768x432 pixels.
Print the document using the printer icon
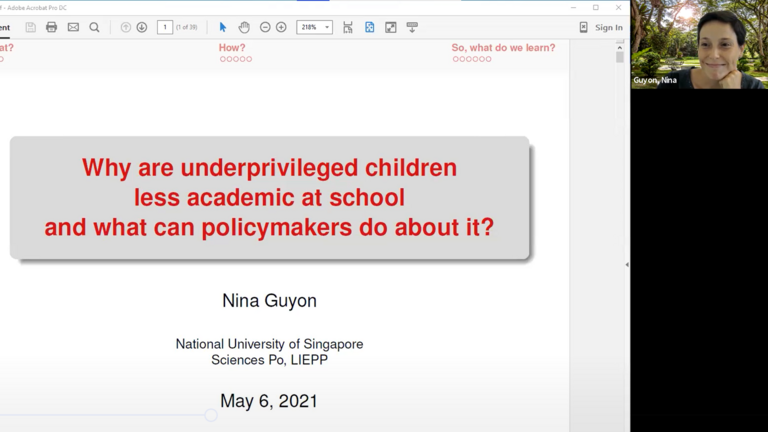[x=52, y=27]
